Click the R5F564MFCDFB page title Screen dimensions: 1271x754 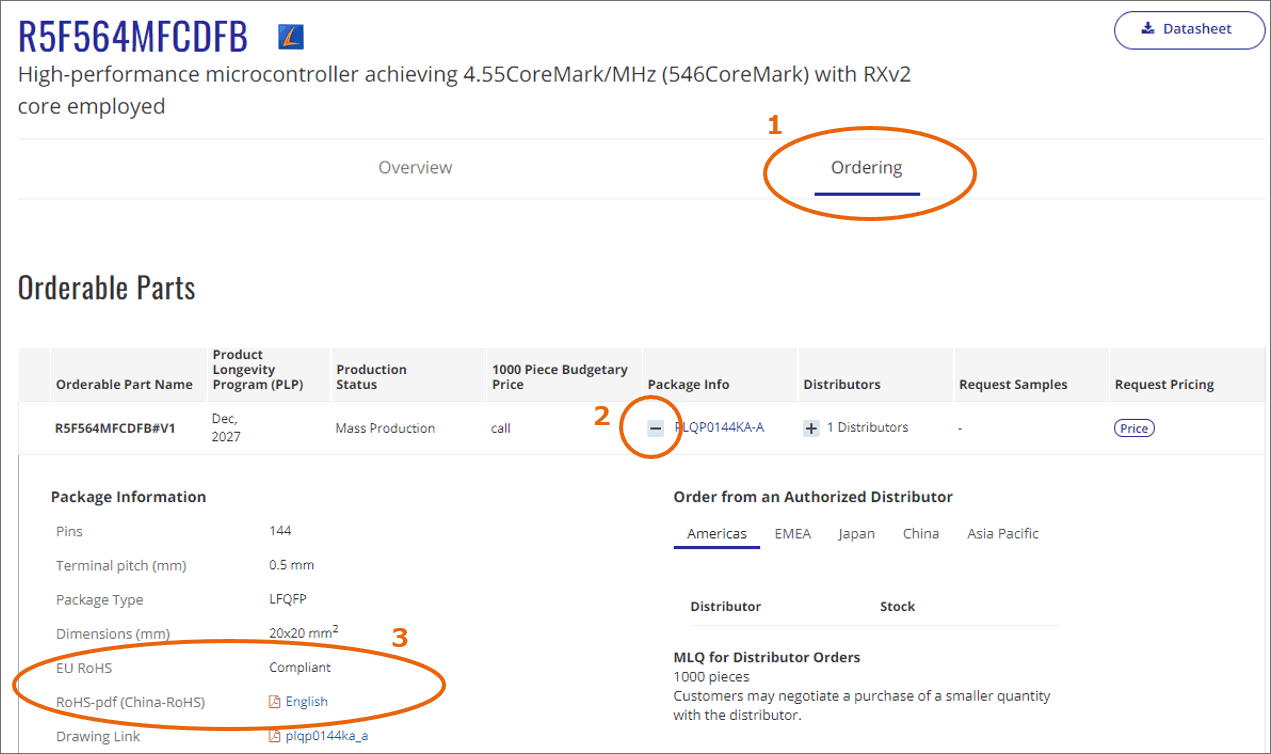[132, 36]
